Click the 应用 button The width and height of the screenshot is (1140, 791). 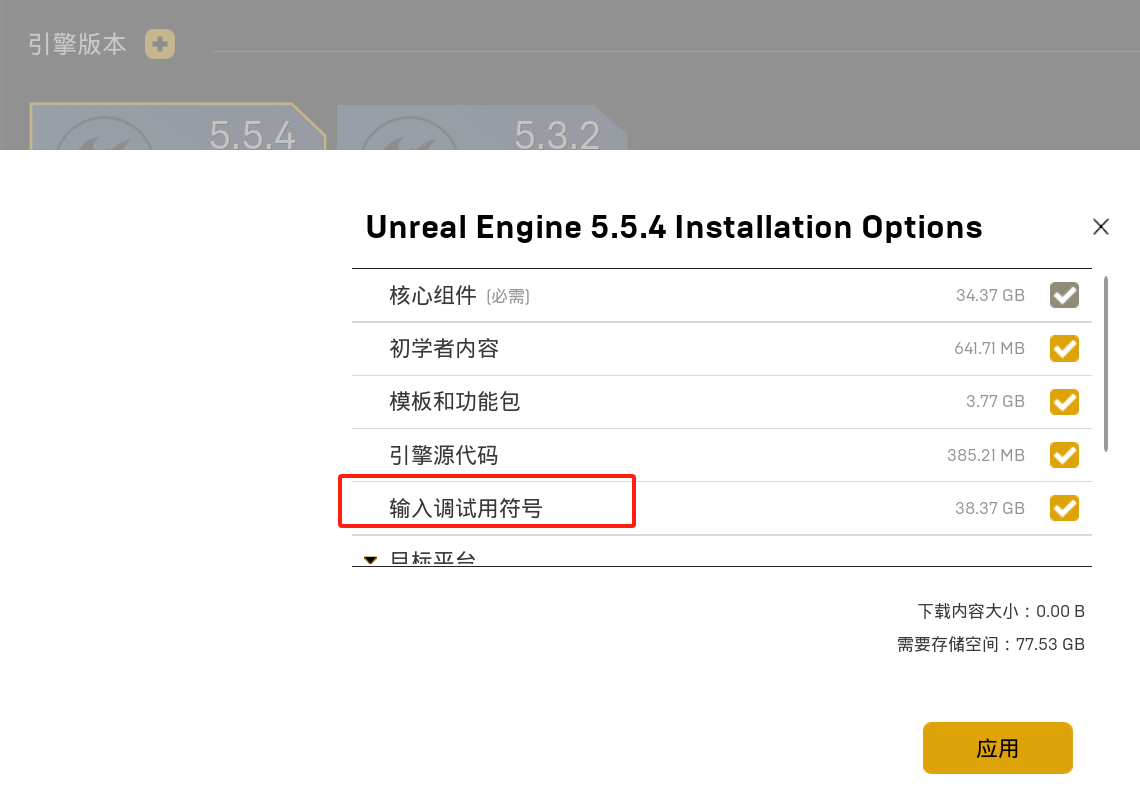(x=998, y=748)
